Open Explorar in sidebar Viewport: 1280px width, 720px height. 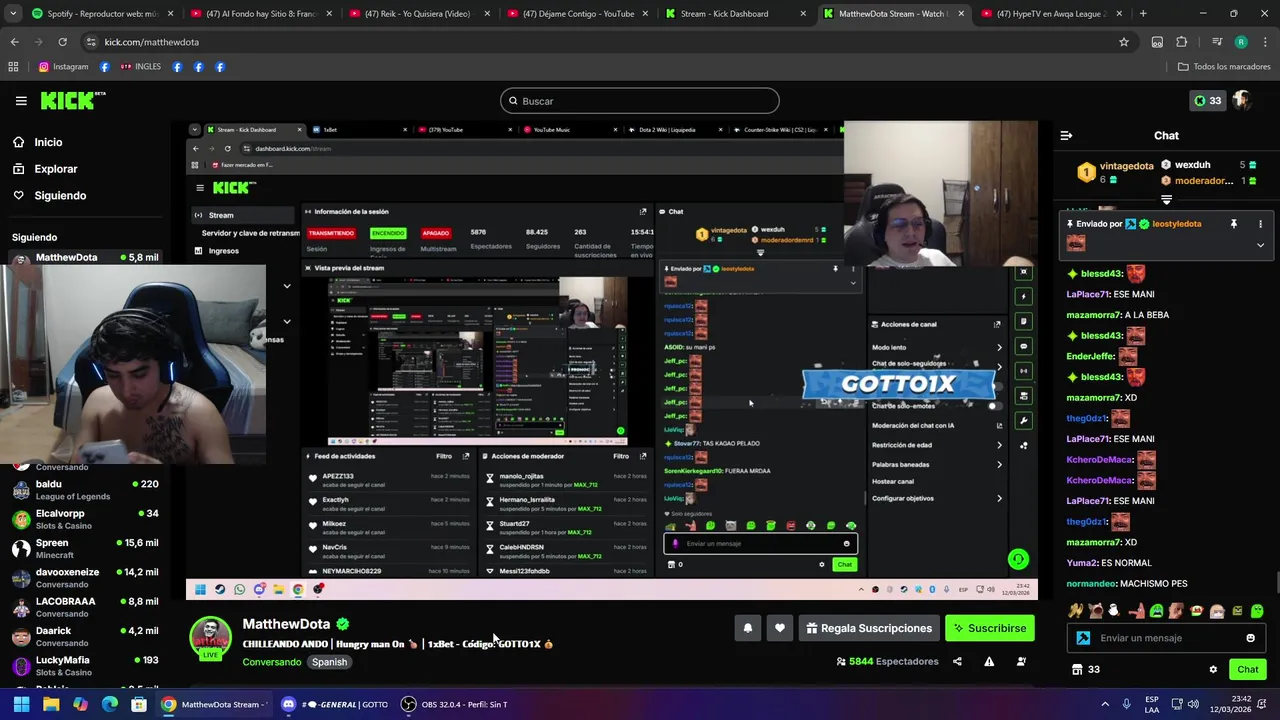(55, 169)
